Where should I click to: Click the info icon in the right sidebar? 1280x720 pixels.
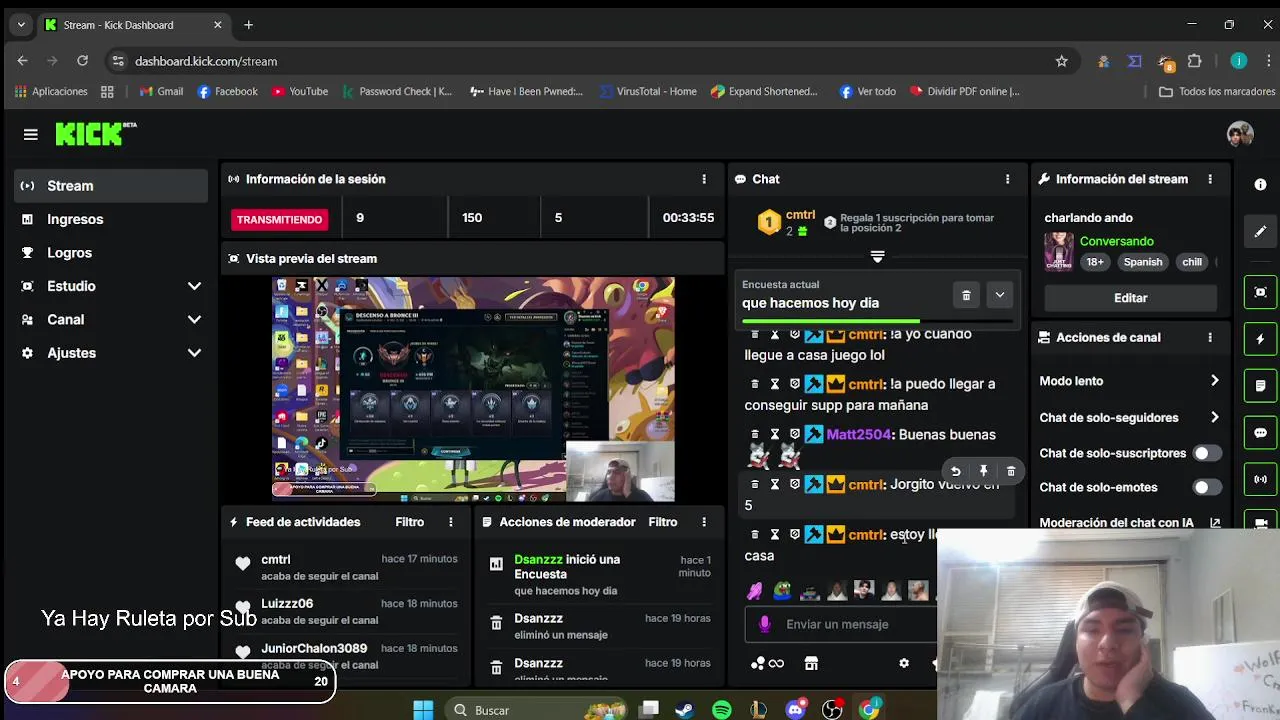1260,185
